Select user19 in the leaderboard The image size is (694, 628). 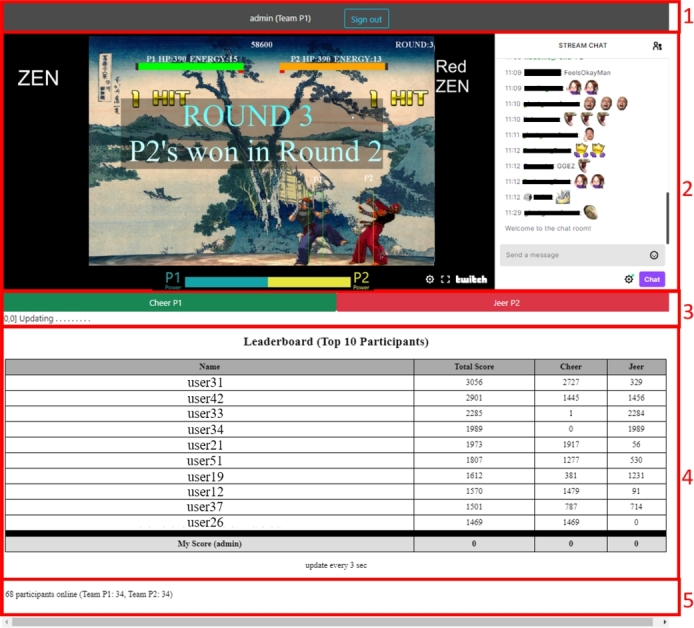(205, 477)
